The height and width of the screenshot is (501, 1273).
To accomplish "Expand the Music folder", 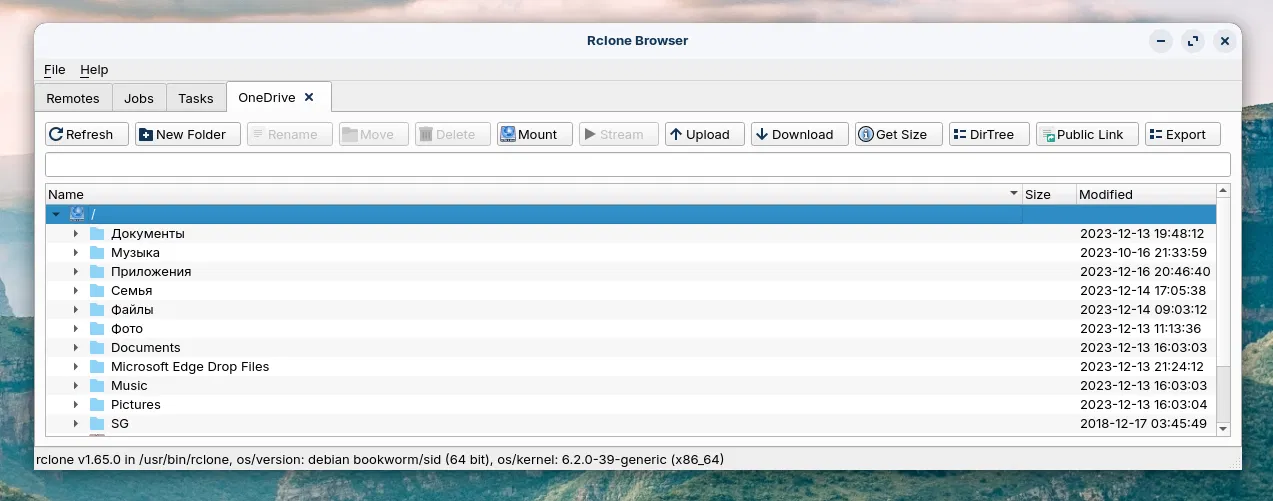I will point(75,385).
